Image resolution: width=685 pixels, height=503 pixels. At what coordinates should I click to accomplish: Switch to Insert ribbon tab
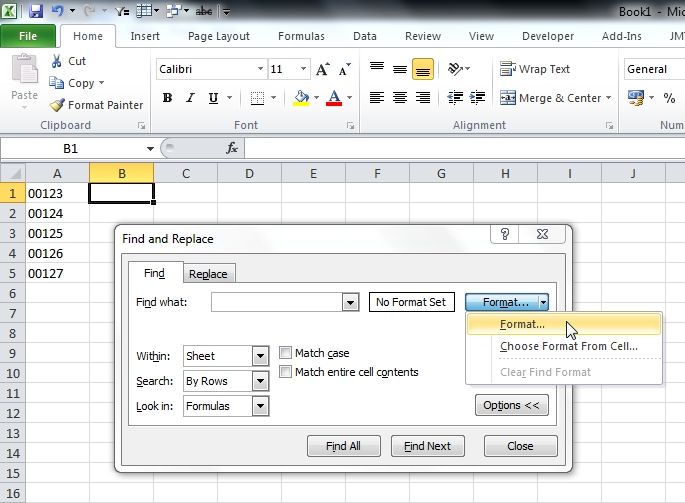coord(145,36)
